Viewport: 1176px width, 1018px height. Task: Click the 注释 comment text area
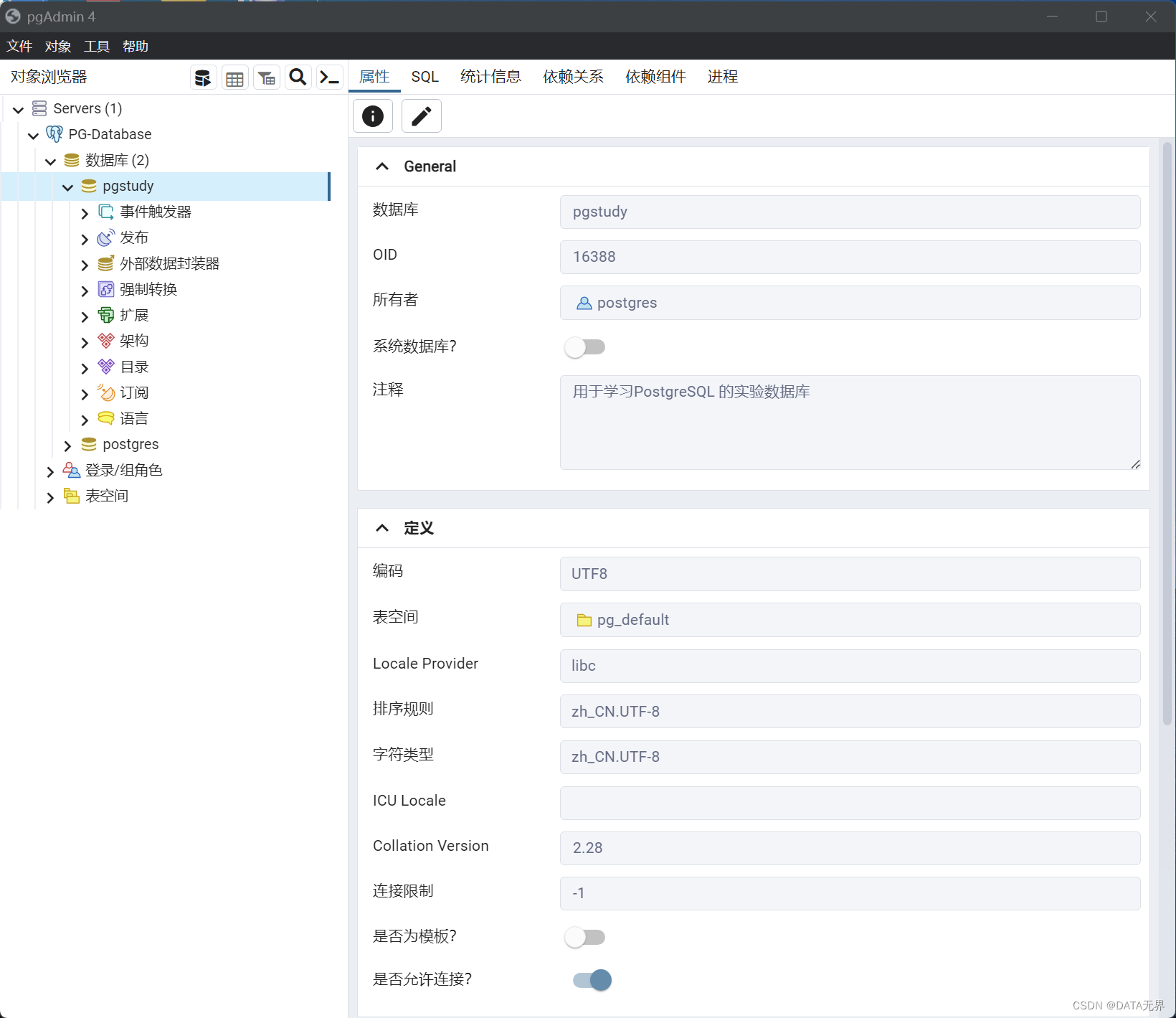850,423
